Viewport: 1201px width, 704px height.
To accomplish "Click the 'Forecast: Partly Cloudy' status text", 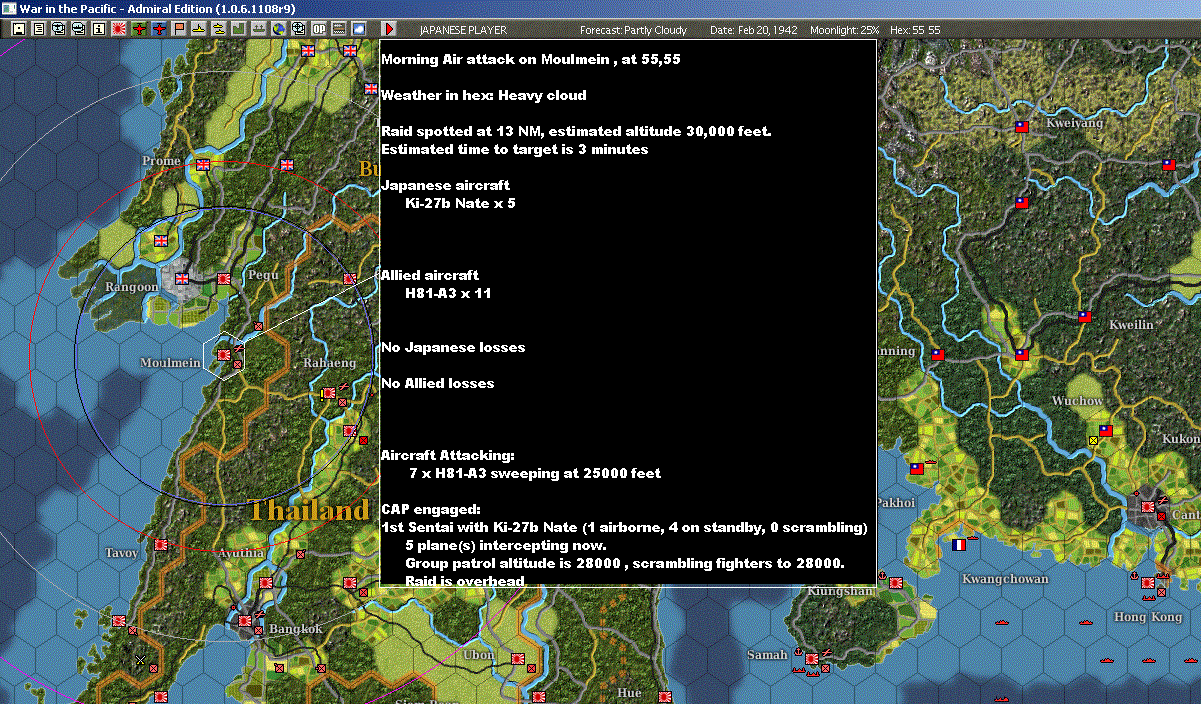I will pos(632,30).
